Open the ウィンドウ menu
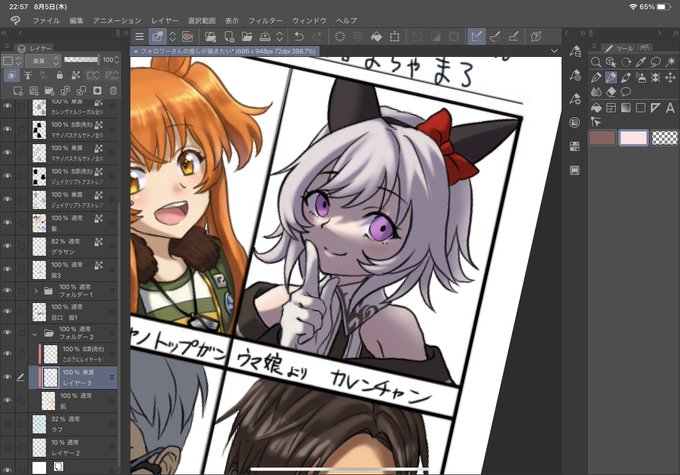Viewport: 680px width, 475px height. pos(309,20)
